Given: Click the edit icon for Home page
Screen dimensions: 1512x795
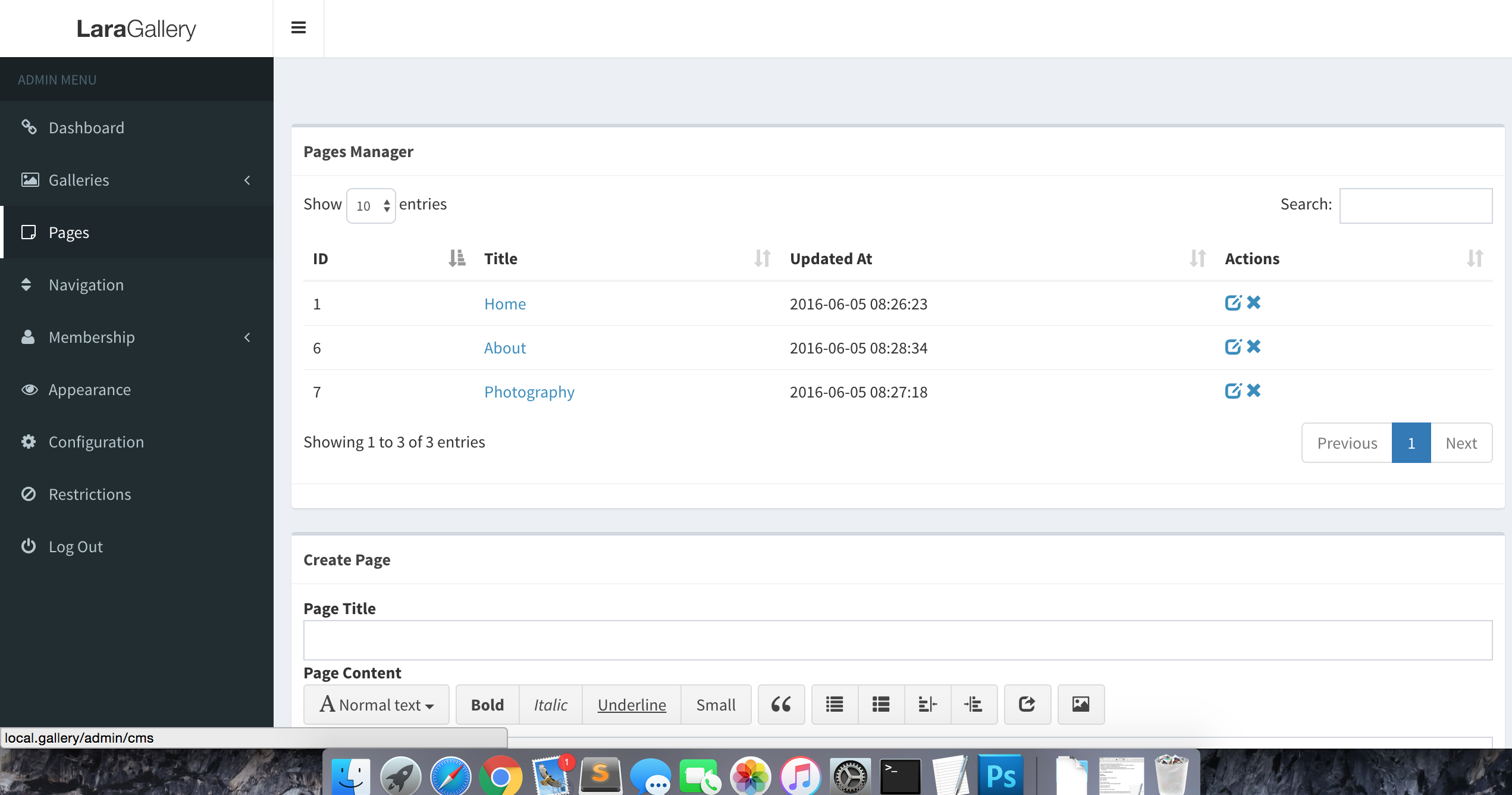Looking at the screenshot, I should pos(1233,303).
